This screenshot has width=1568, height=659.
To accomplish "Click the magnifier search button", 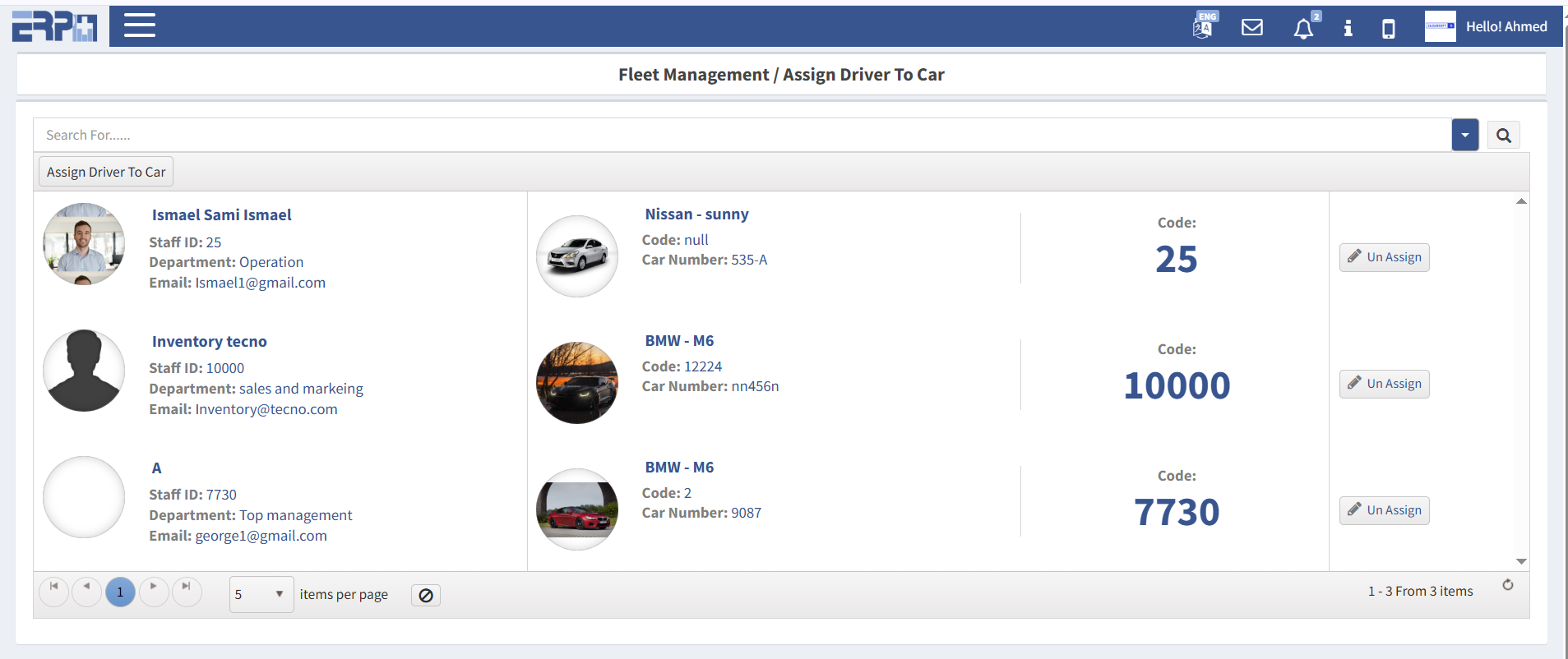I will 1503,136.
